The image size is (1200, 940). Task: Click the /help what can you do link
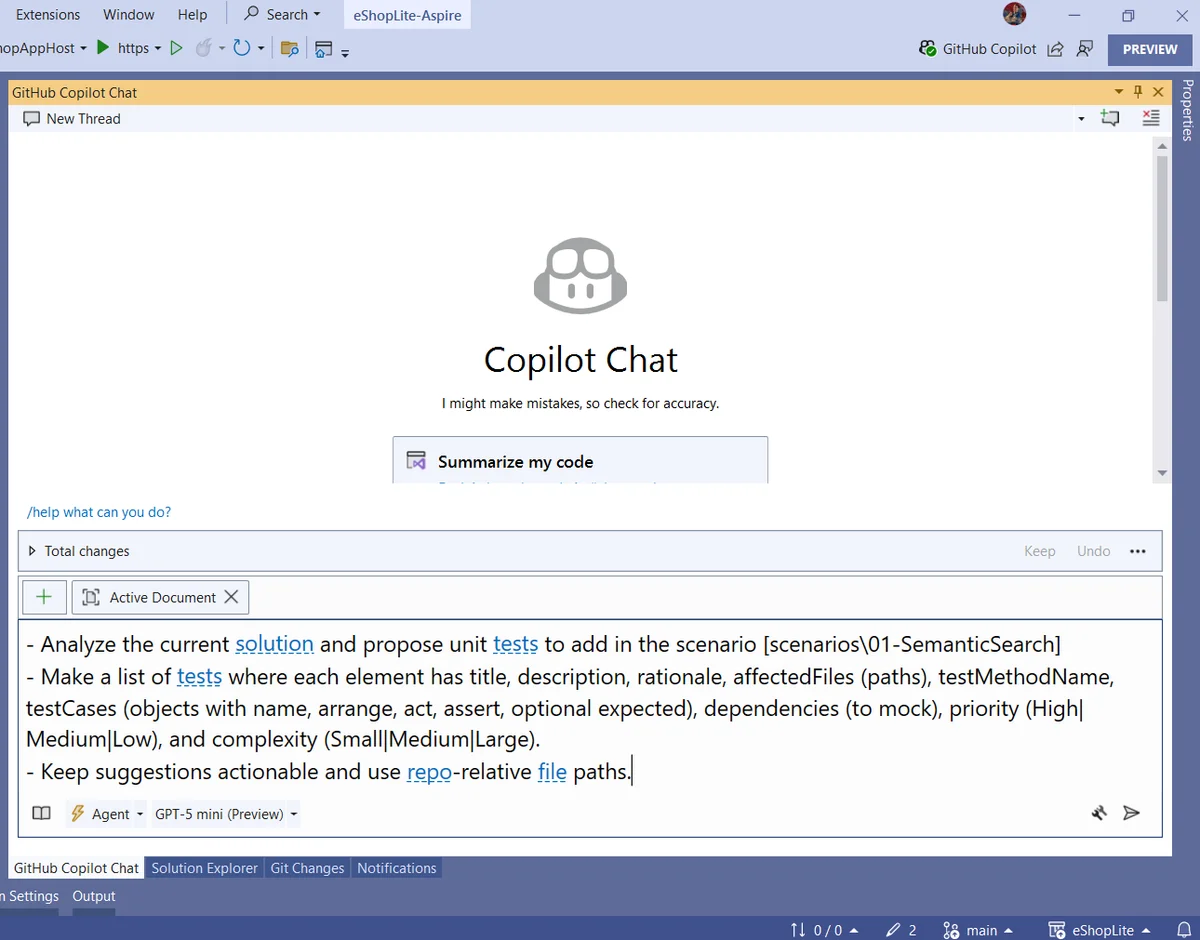pyautogui.click(x=99, y=512)
